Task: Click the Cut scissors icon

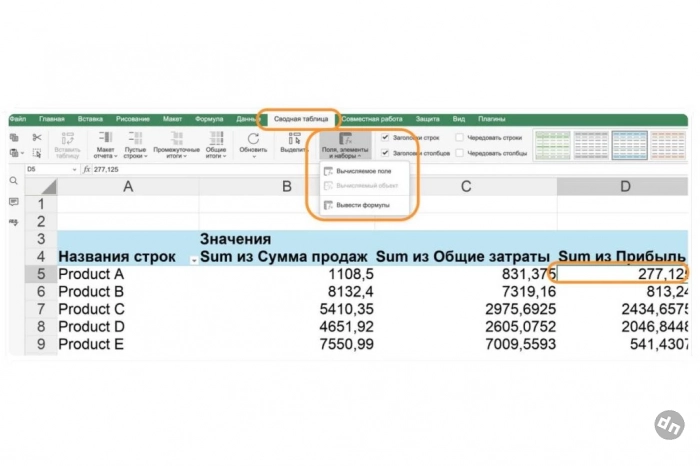Action: (x=36, y=138)
